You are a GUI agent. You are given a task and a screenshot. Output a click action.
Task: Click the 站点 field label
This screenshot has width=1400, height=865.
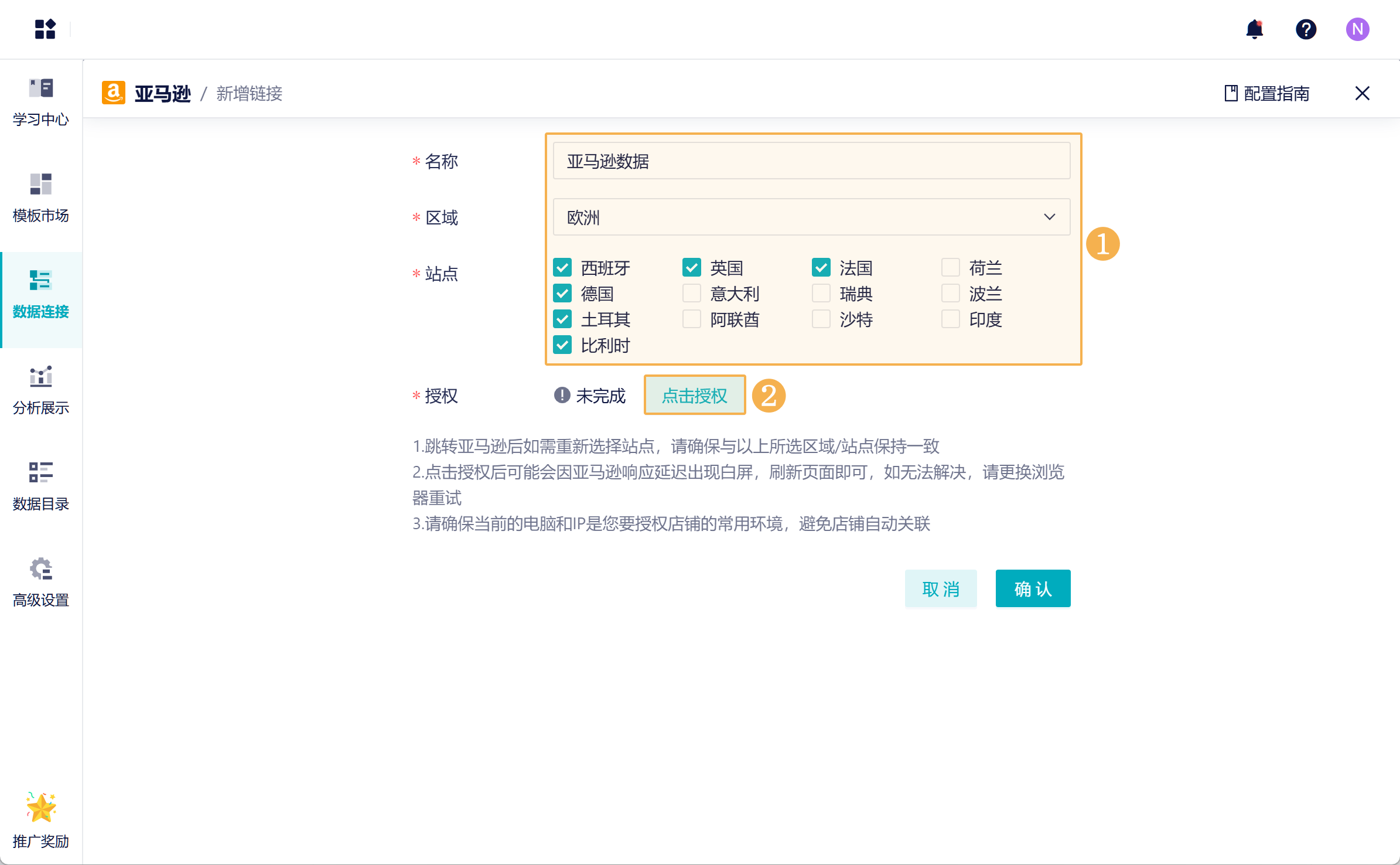pyautogui.click(x=442, y=274)
